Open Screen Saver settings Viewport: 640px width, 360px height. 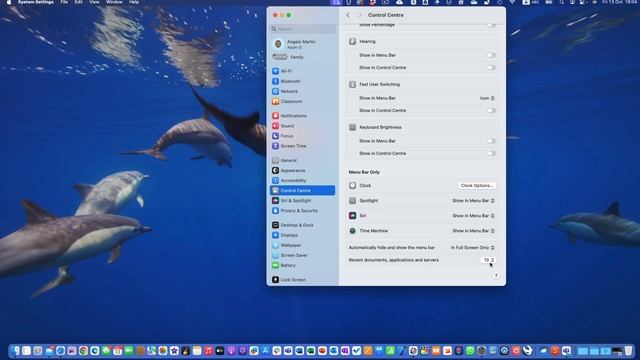[x=302, y=255]
